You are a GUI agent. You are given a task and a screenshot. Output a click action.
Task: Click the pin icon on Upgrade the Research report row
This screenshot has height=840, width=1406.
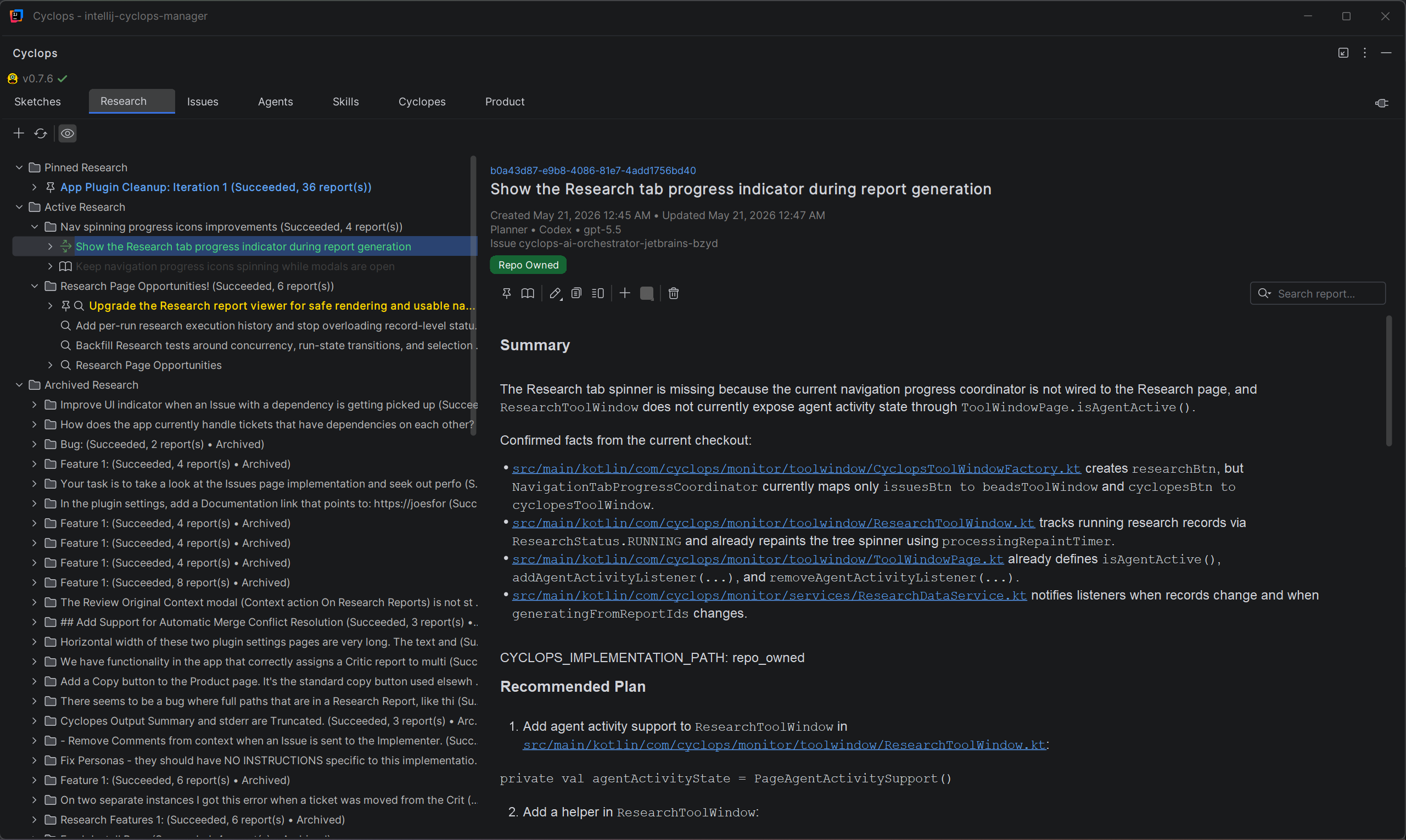[66, 306]
